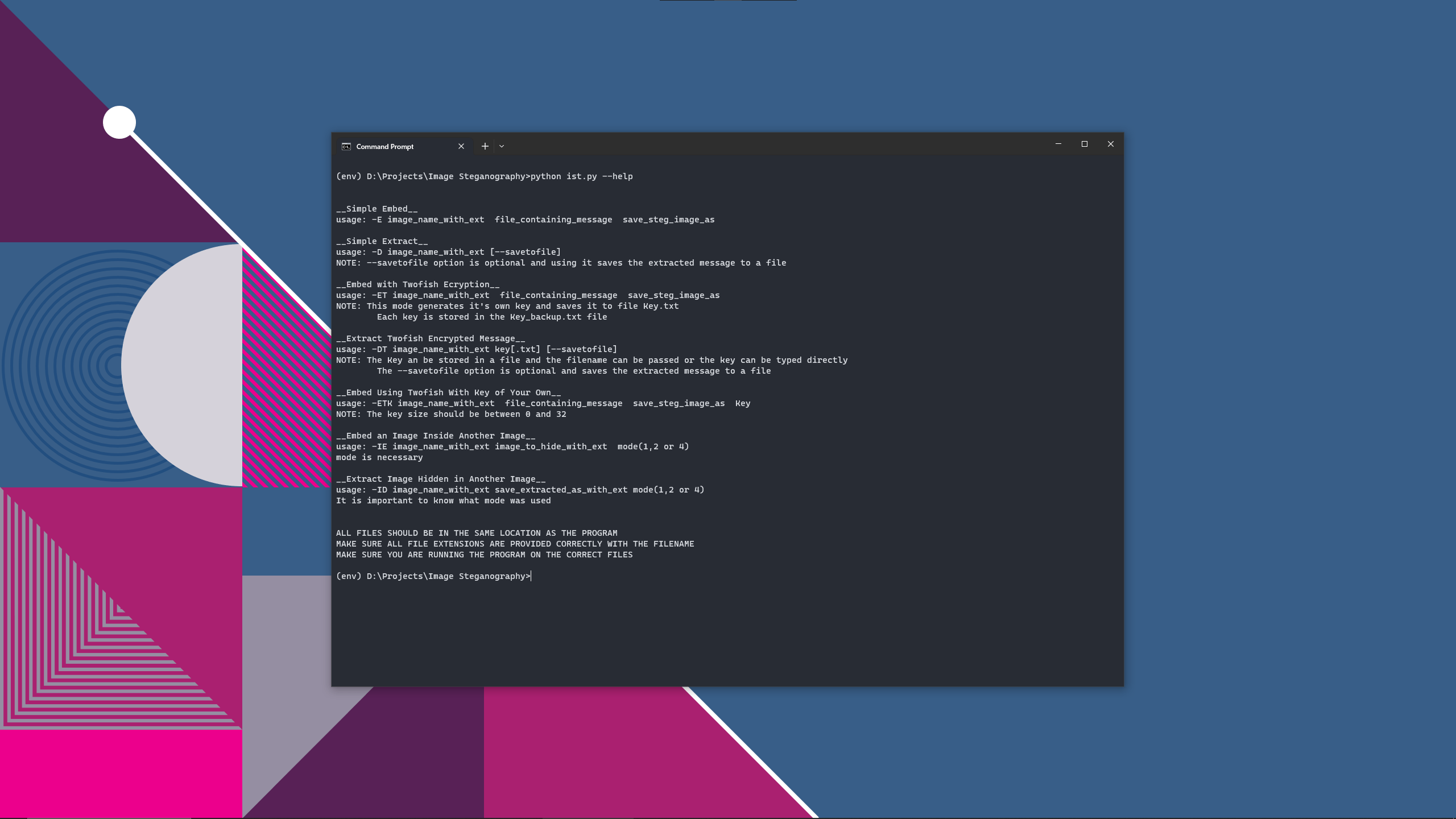Close the terminal window
The height and width of the screenshot is (819, 1456).
(x=1110, y=144)
